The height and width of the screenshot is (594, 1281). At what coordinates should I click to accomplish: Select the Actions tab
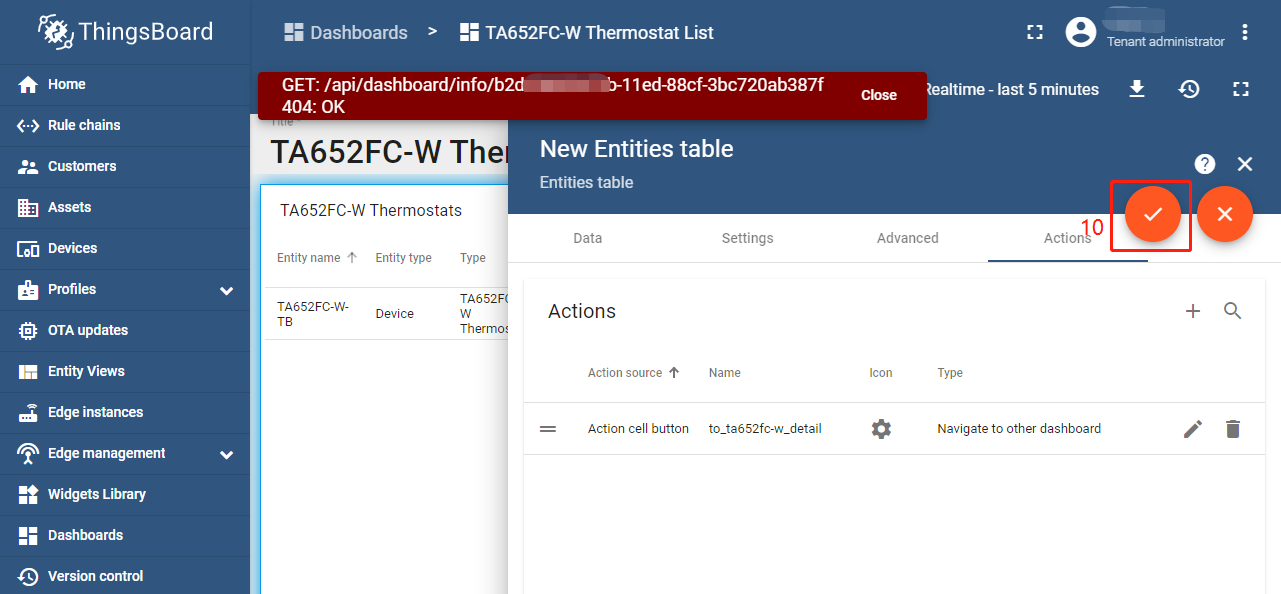[1068, 238]
